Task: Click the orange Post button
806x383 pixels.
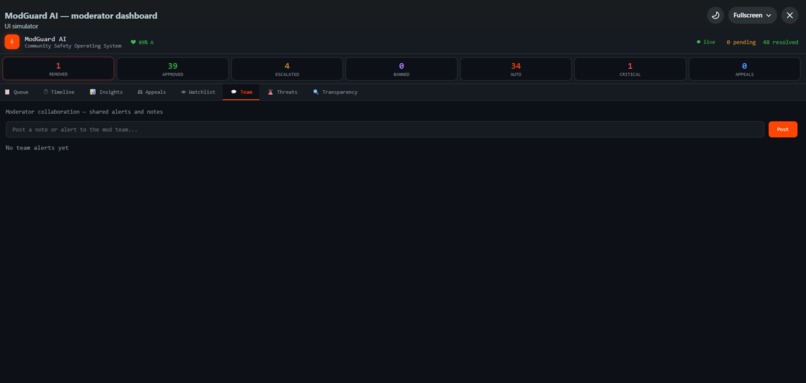Action: [783, 130]
